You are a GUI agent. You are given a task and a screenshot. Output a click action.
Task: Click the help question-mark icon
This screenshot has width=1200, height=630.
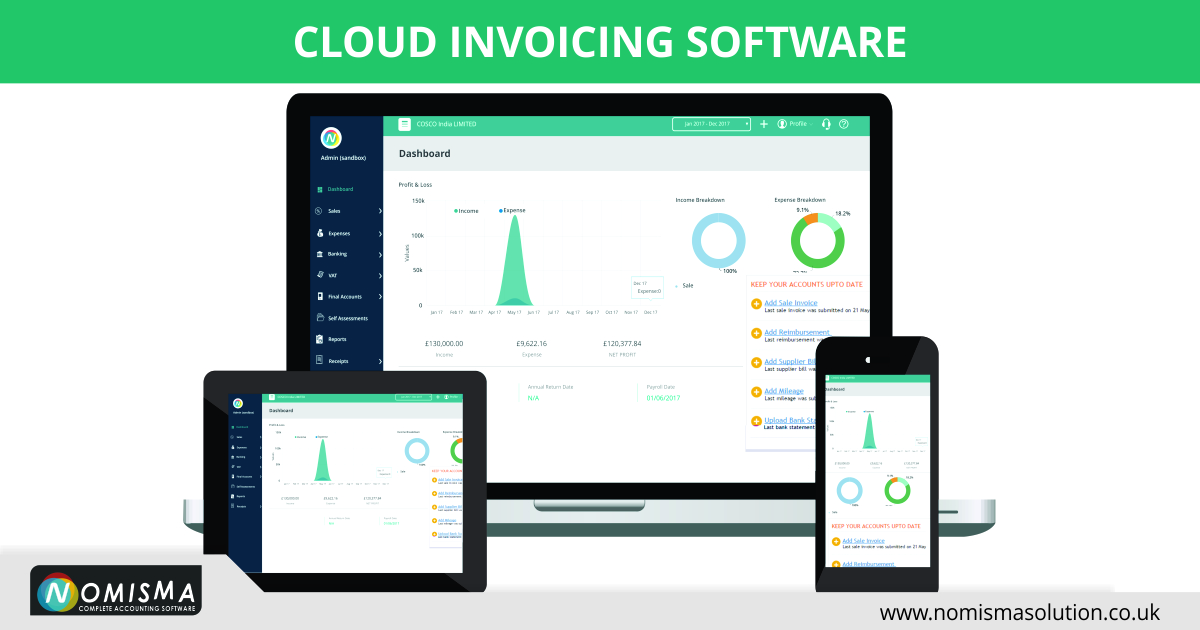click(x=844, y=124)
